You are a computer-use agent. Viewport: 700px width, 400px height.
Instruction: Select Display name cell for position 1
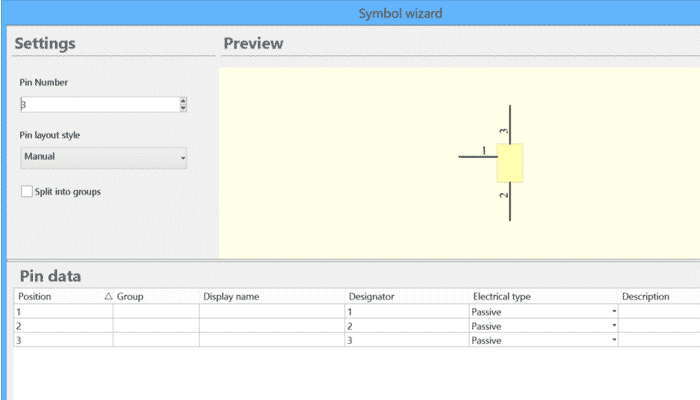(270, 312)
